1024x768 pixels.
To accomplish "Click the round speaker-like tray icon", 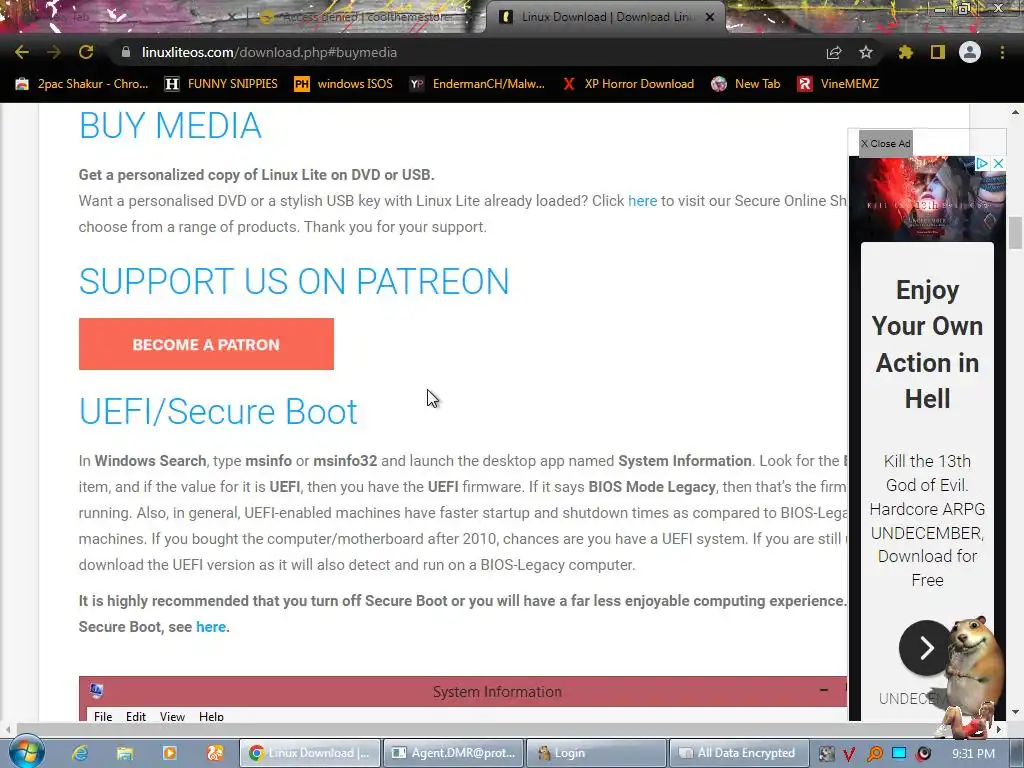I will pos(923,754).
